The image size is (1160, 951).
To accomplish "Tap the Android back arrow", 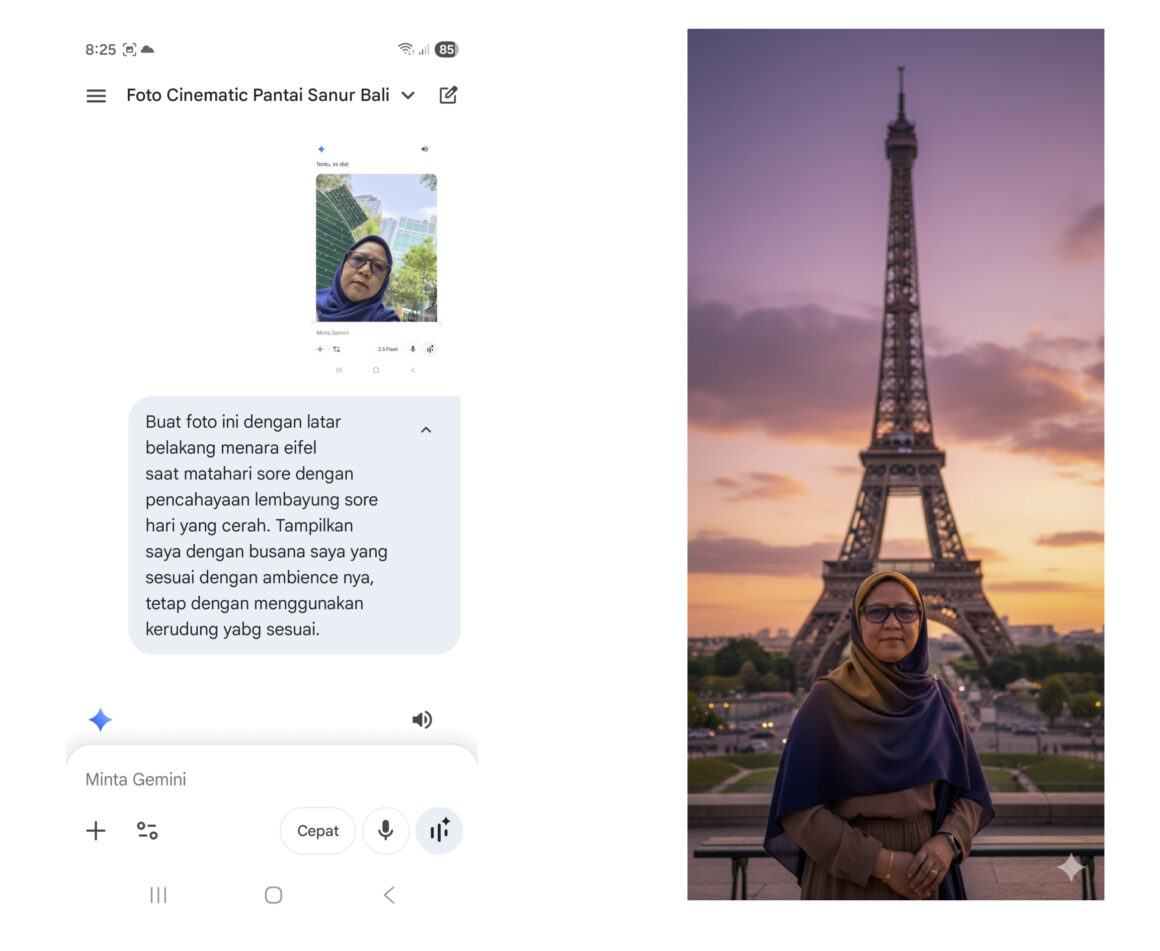I will click(x=389, y=895).
